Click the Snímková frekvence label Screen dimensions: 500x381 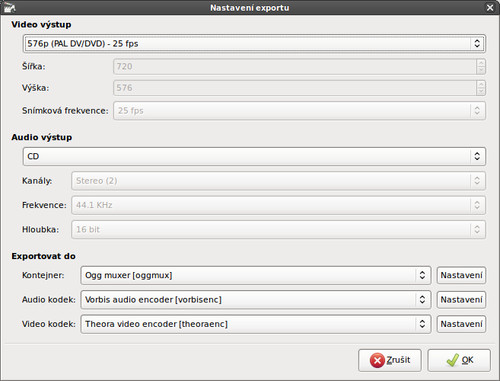coord(65,111)
